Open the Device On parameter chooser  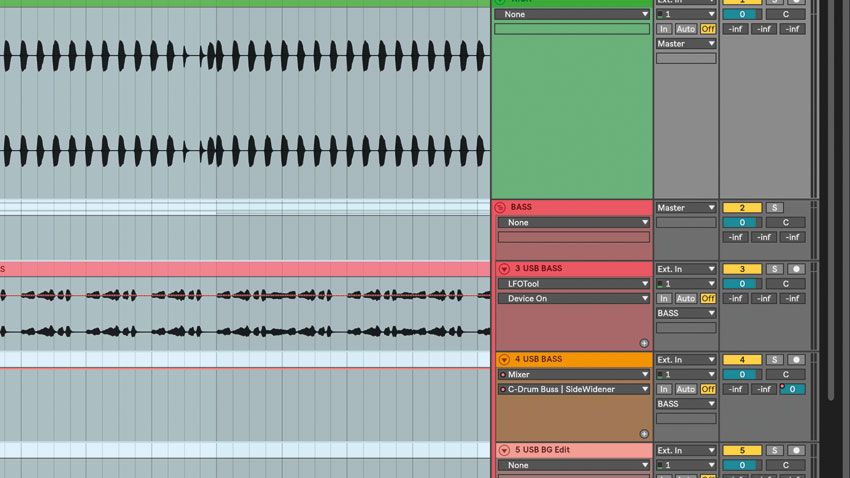point(574,299)
